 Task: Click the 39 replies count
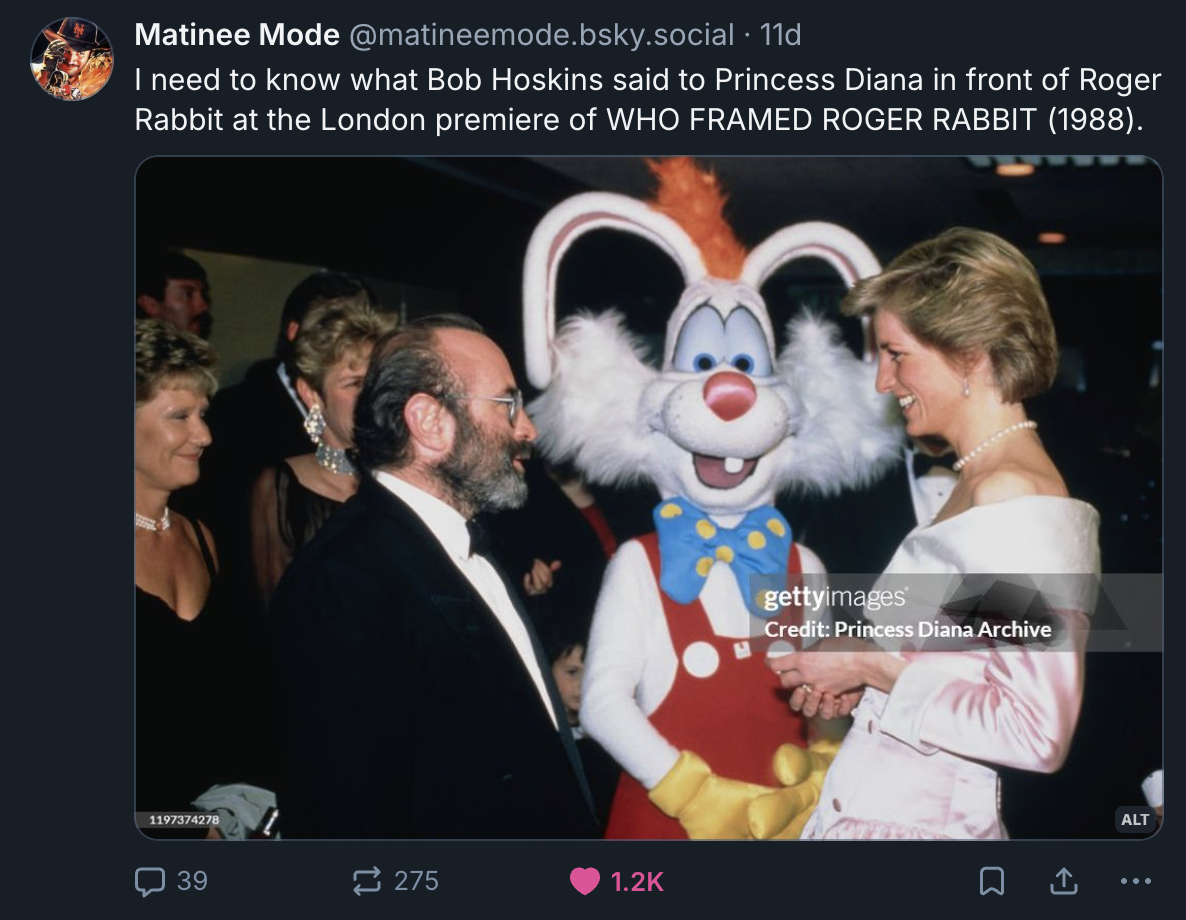click(x=192, y=880)
